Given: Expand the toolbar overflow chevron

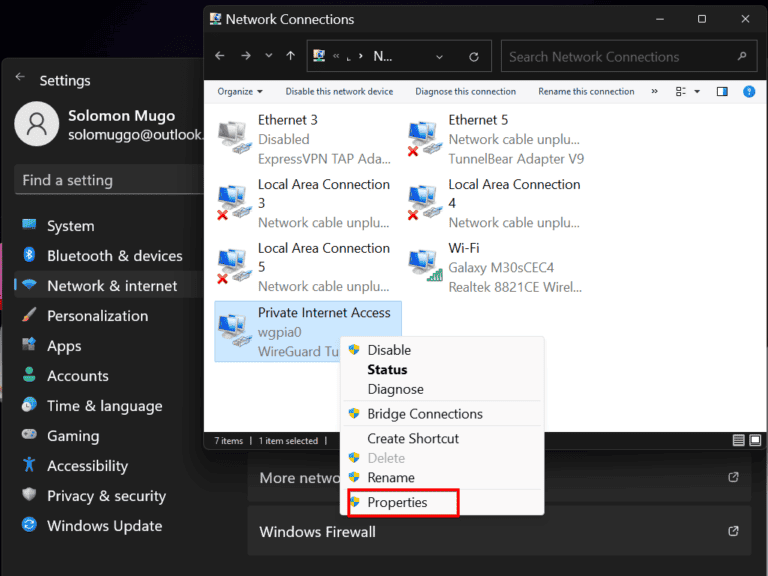Looking at the screenshot, I should point(655,91).
